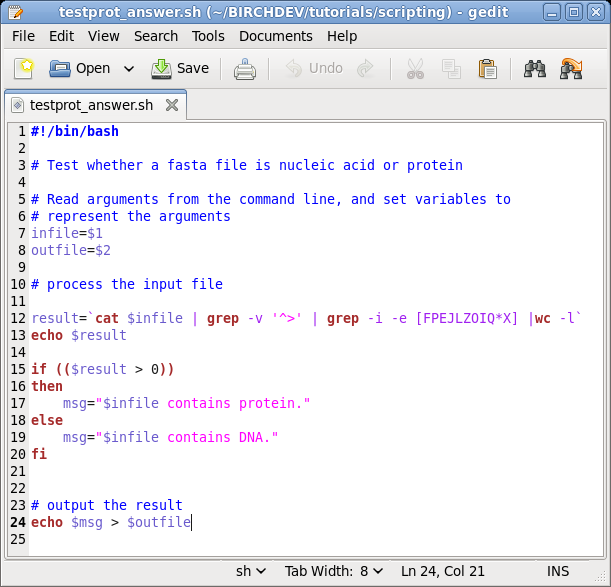Open Find and Replace icon
611x587 pixels.
point(571,69)
